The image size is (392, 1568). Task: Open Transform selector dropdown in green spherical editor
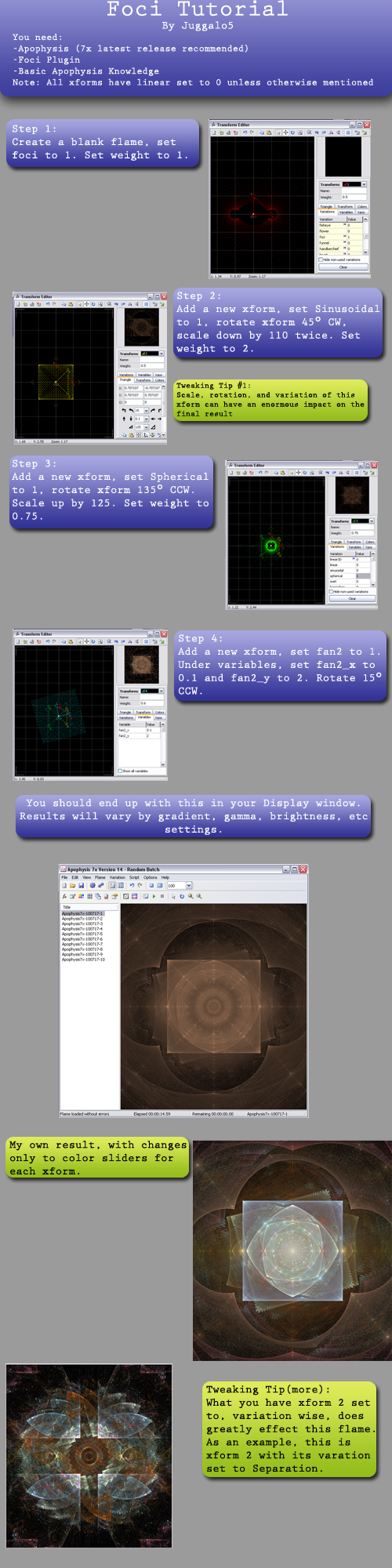(x=372, y=521)
